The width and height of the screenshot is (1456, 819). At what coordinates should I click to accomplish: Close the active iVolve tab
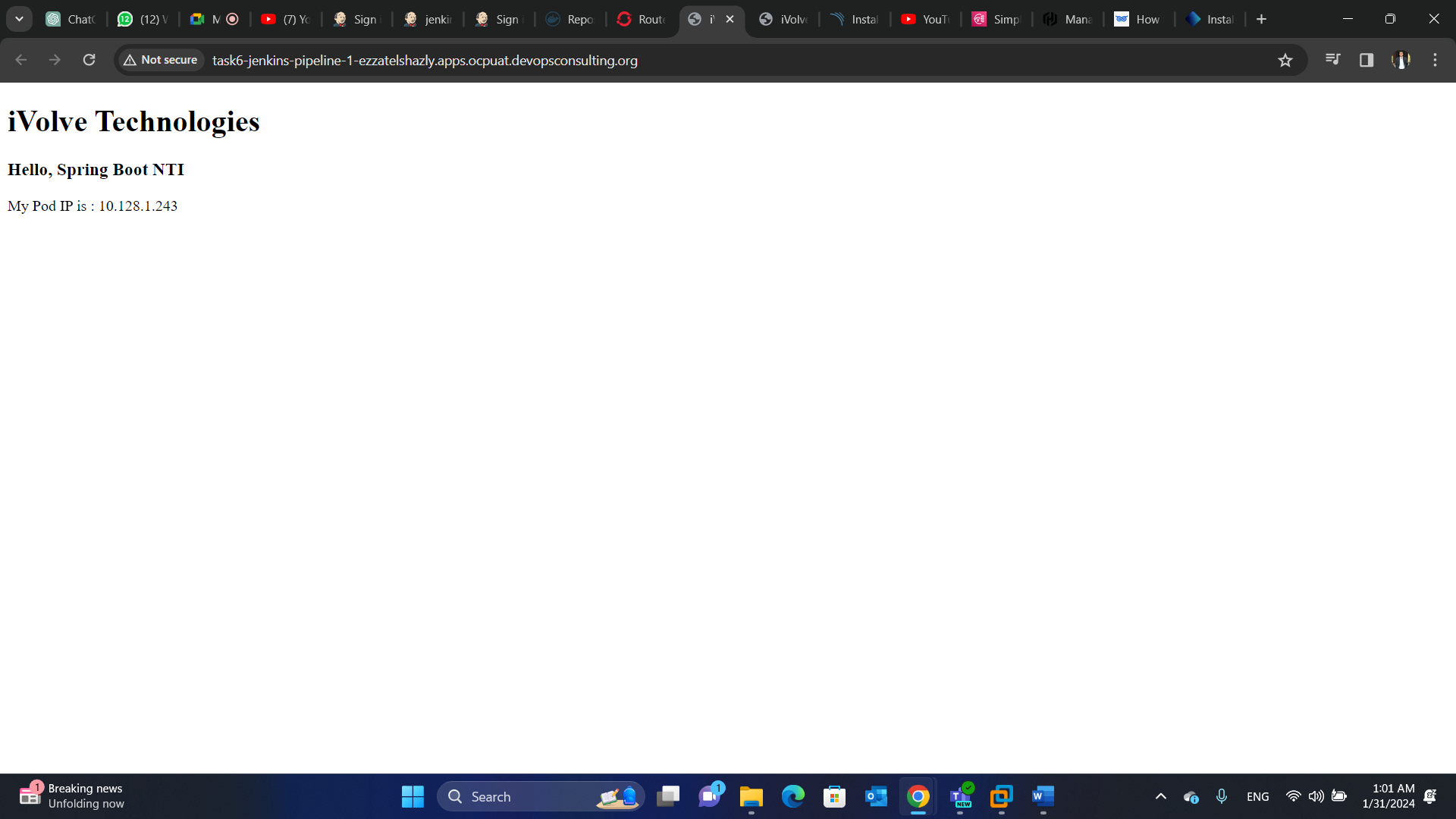point(730,19)
